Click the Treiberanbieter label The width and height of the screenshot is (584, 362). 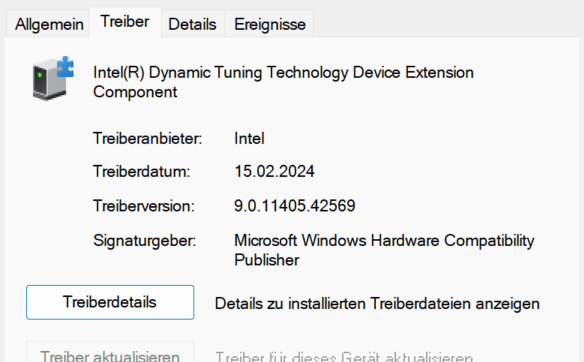147,139
